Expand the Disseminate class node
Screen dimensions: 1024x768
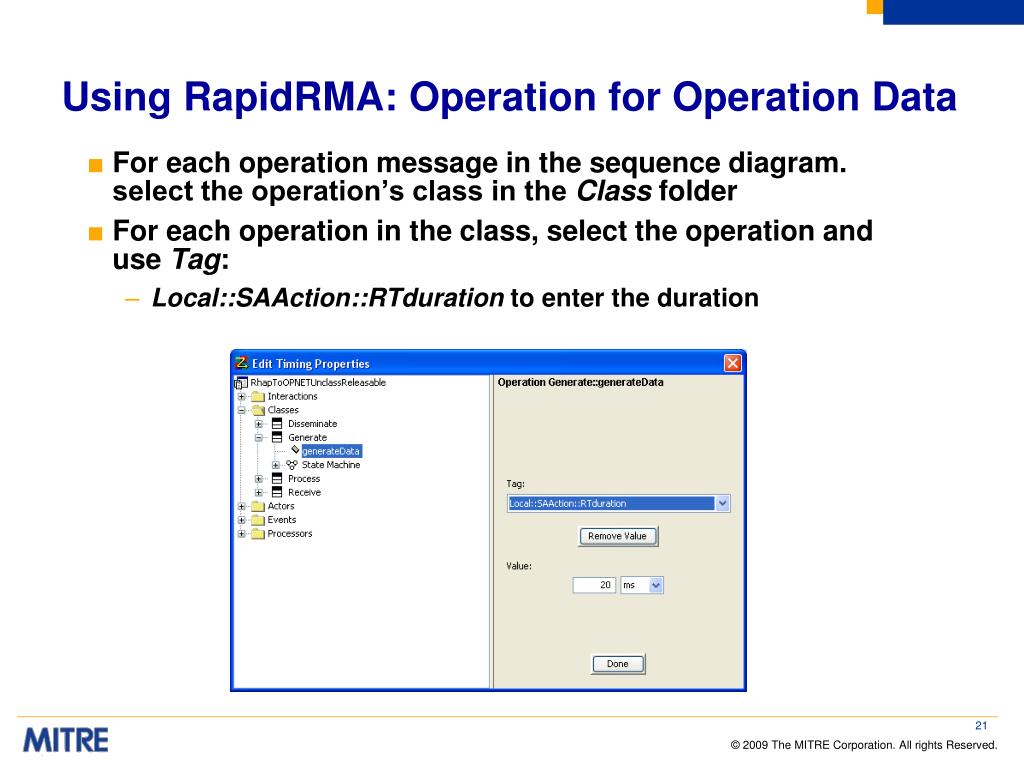coord(259,424)
